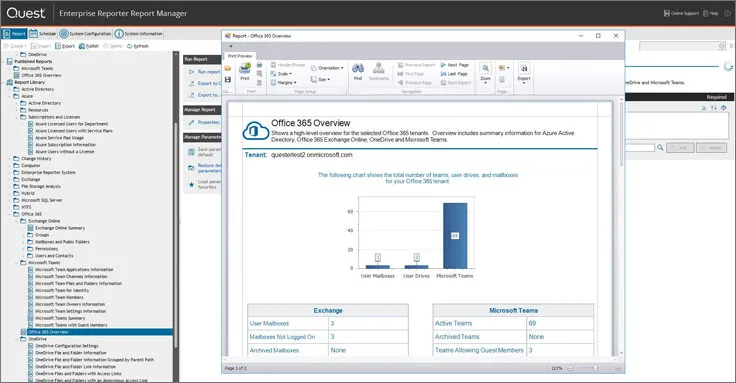Open the Margins dropdown
Viewport: 736px width, 383px height.
point(284,83)
